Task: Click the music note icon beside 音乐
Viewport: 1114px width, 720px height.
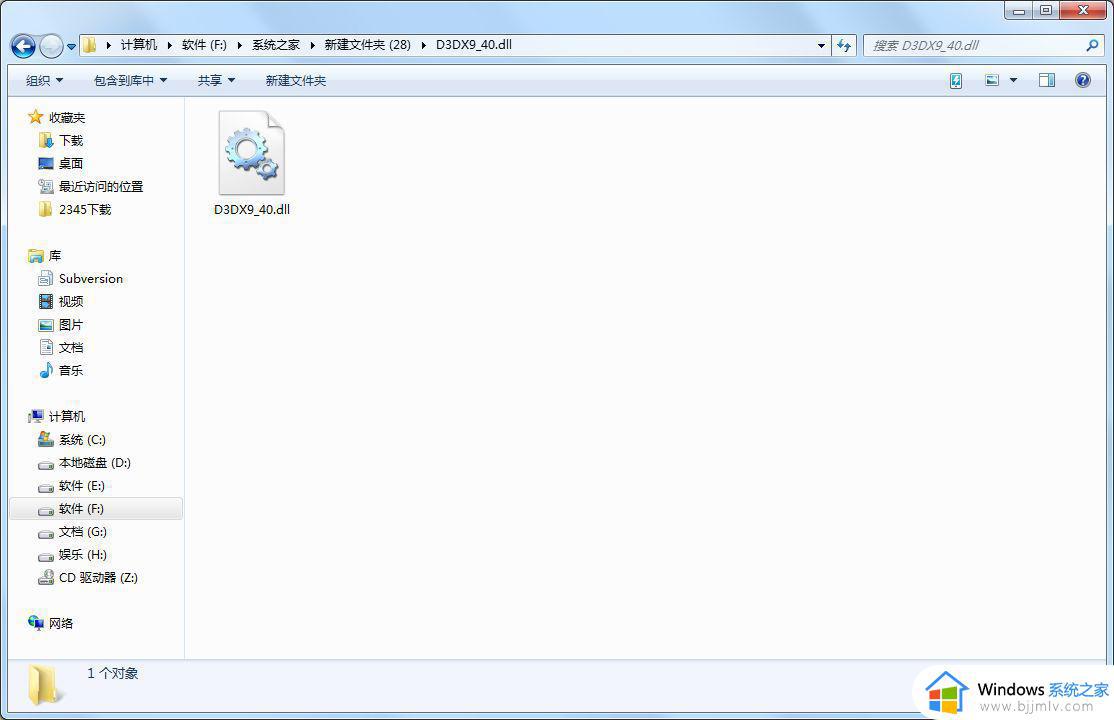Action: coord(45,370)
